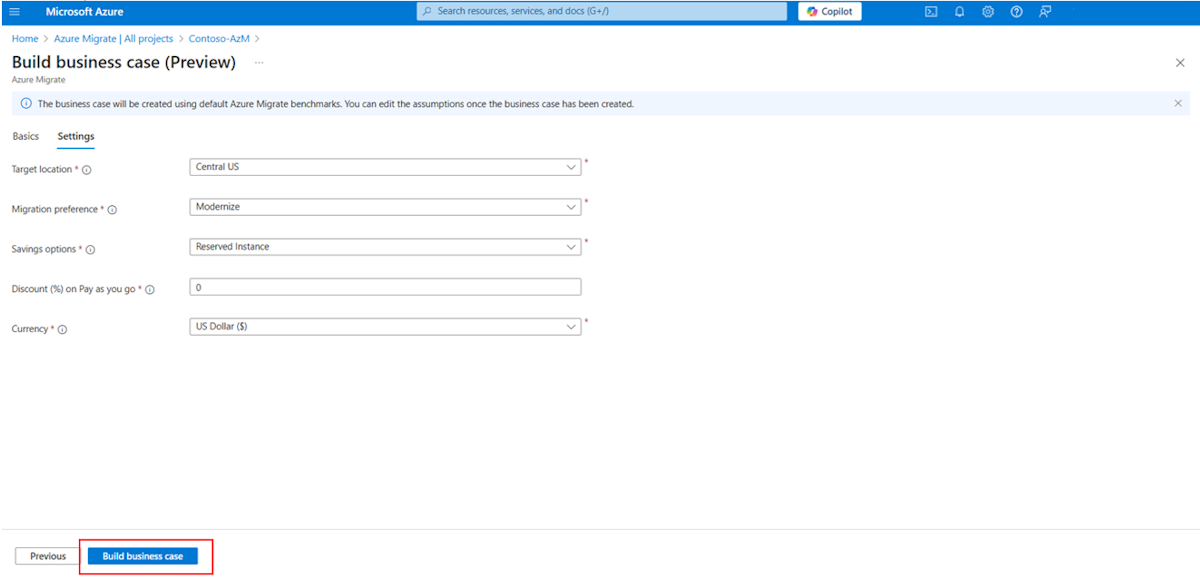1200x583 pixels.
Task: Open the feedback icon
Action: click(1045, 11)
